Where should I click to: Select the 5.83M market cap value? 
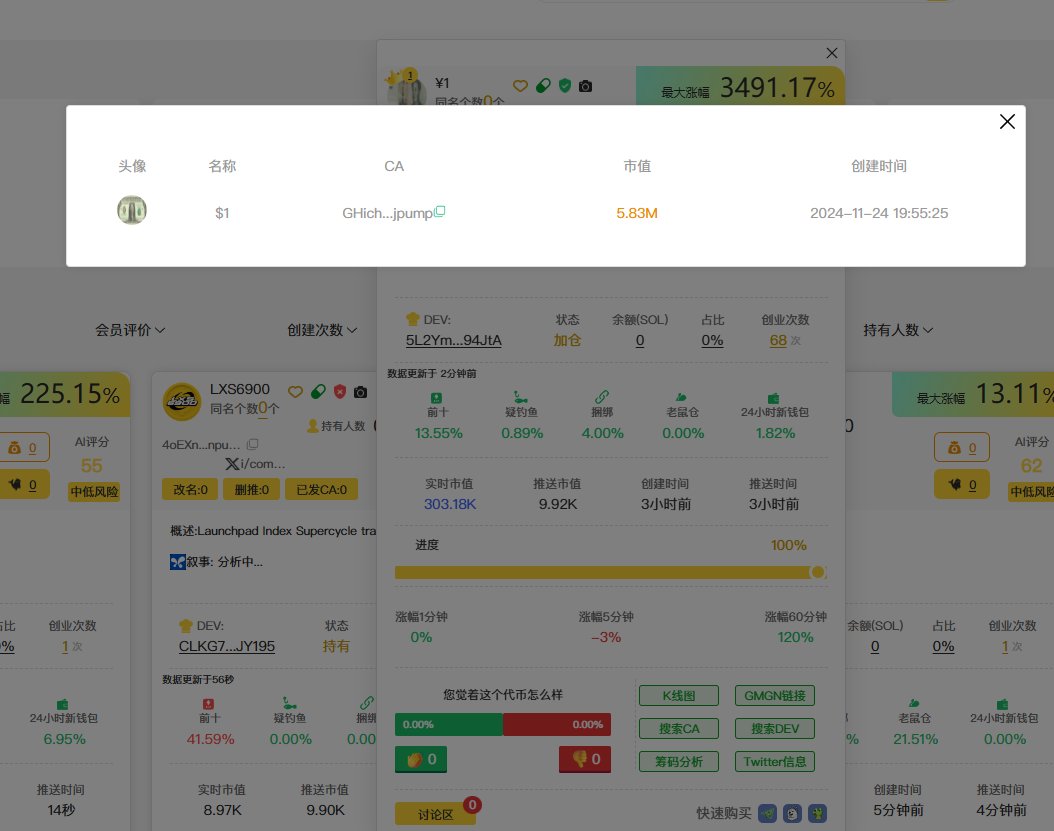click(637, 213)
